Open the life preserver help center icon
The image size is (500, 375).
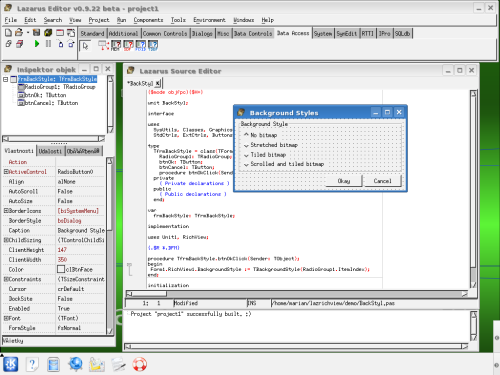(x=139, y=364)
